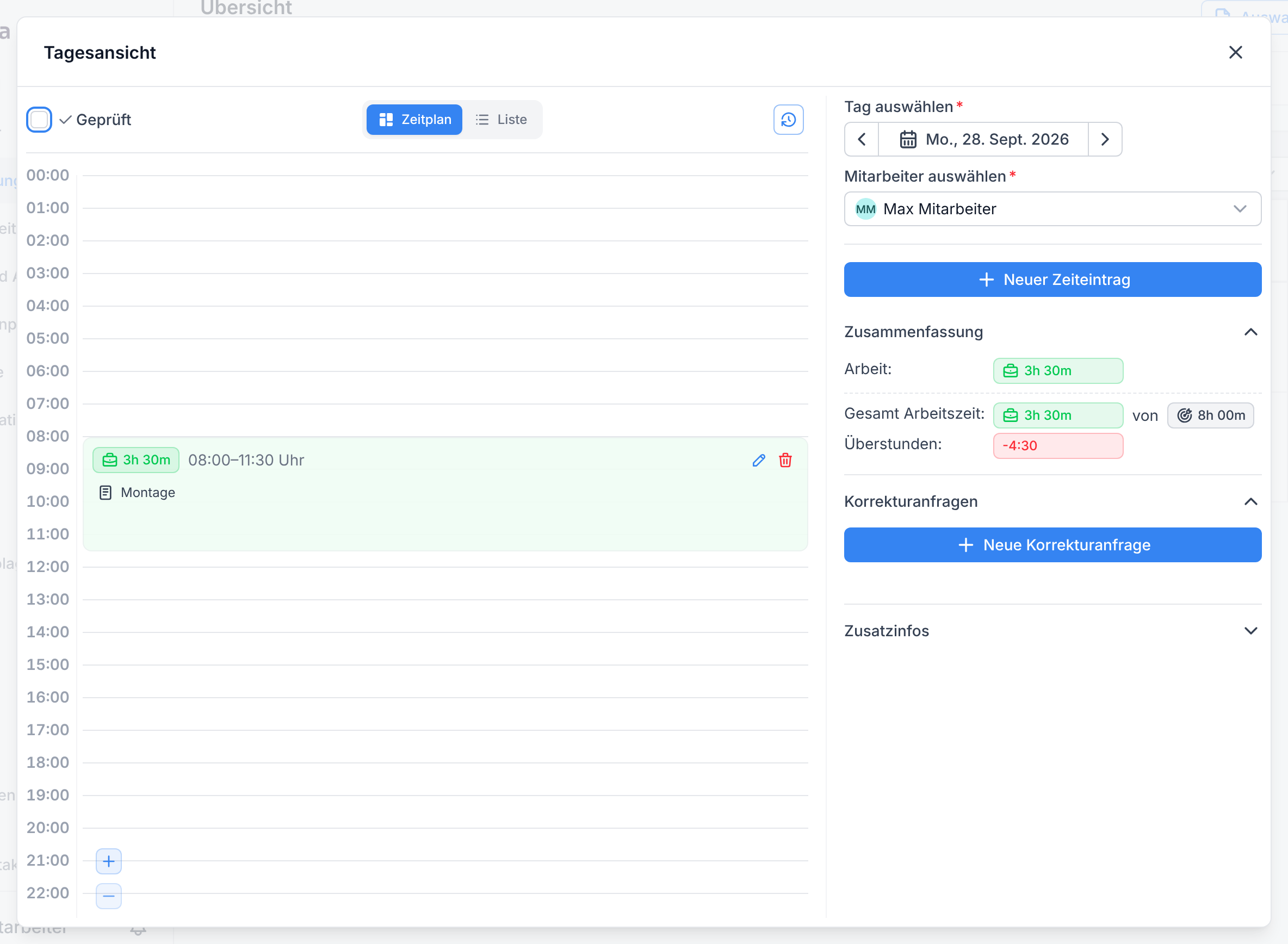The width and height of the screenshot is (1288, 944).
Task: Click the 8h 00m target time badge
Action: click(x=1211, y=415)
